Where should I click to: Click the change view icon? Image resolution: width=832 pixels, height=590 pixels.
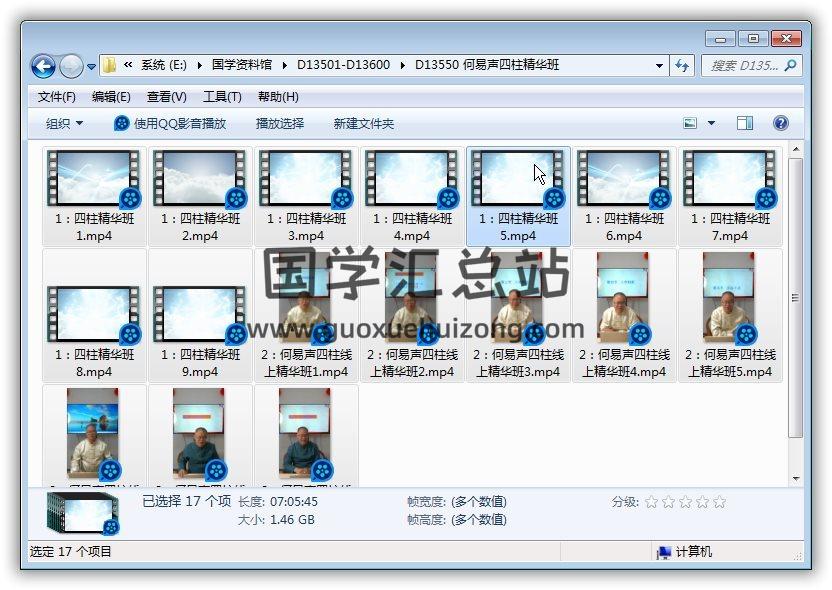pyautogui.click(x=690, y=123)
